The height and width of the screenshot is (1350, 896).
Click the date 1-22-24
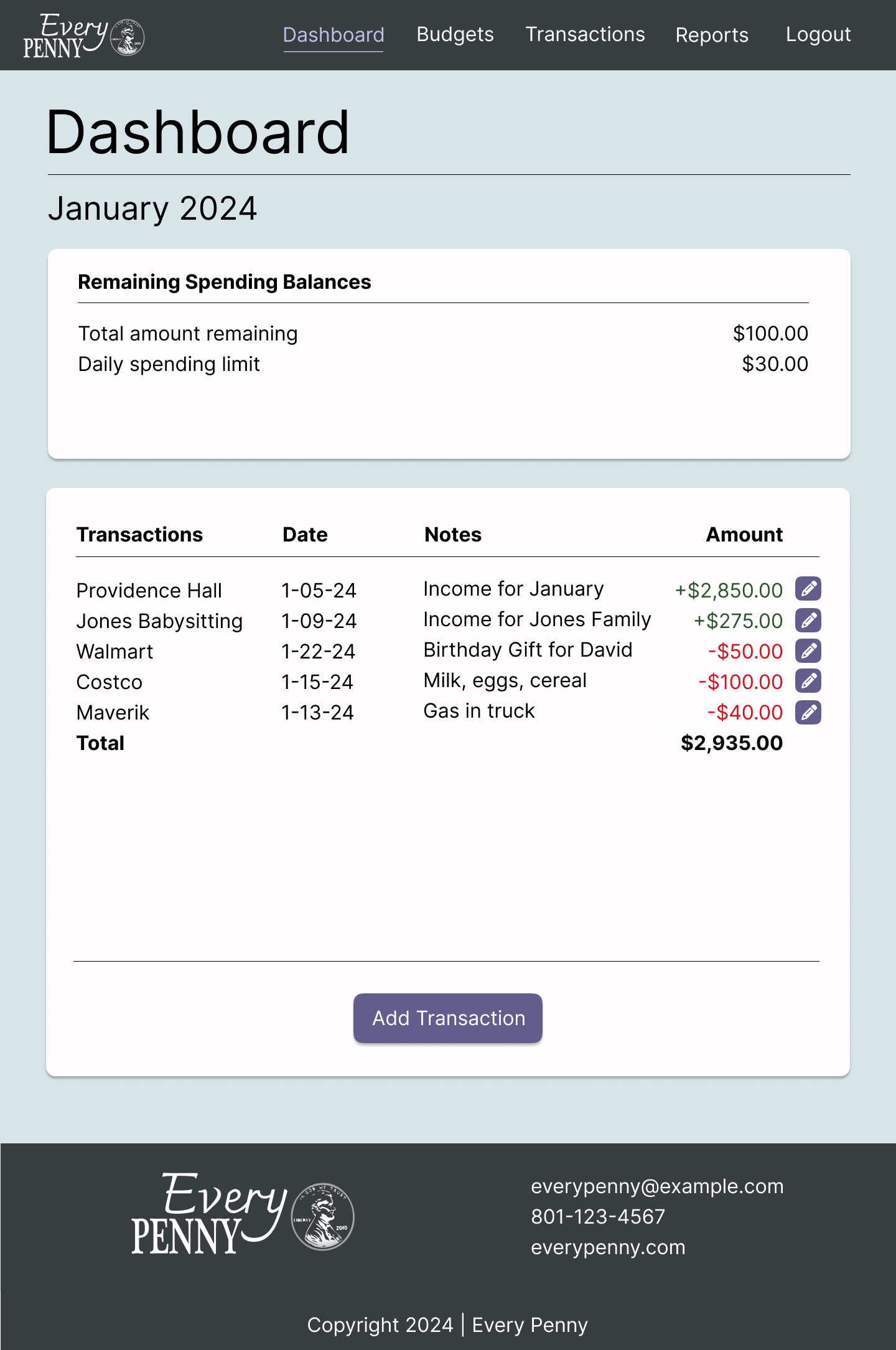[318, 652]
